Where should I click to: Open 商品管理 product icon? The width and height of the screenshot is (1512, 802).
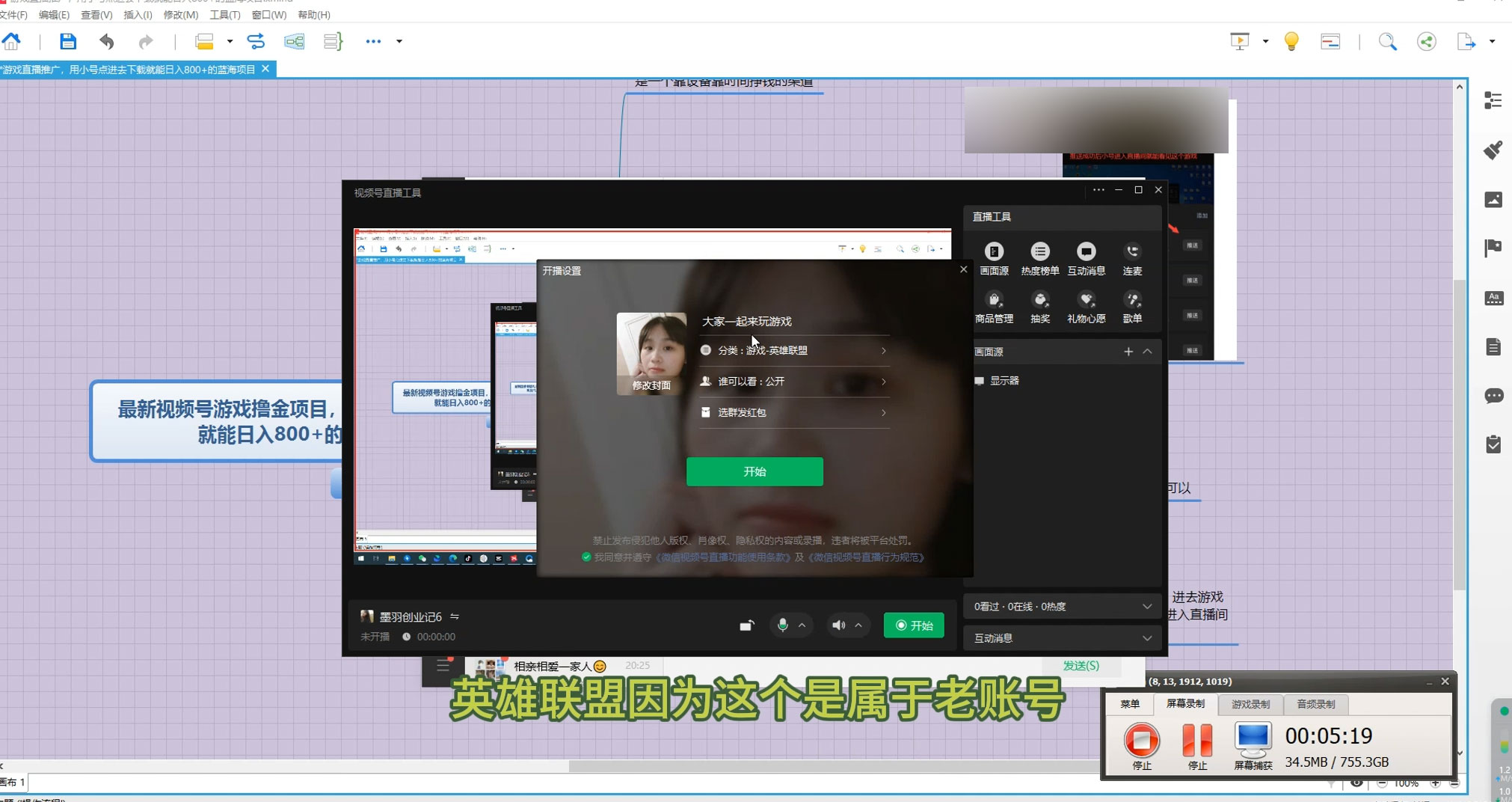click(994, 300)
